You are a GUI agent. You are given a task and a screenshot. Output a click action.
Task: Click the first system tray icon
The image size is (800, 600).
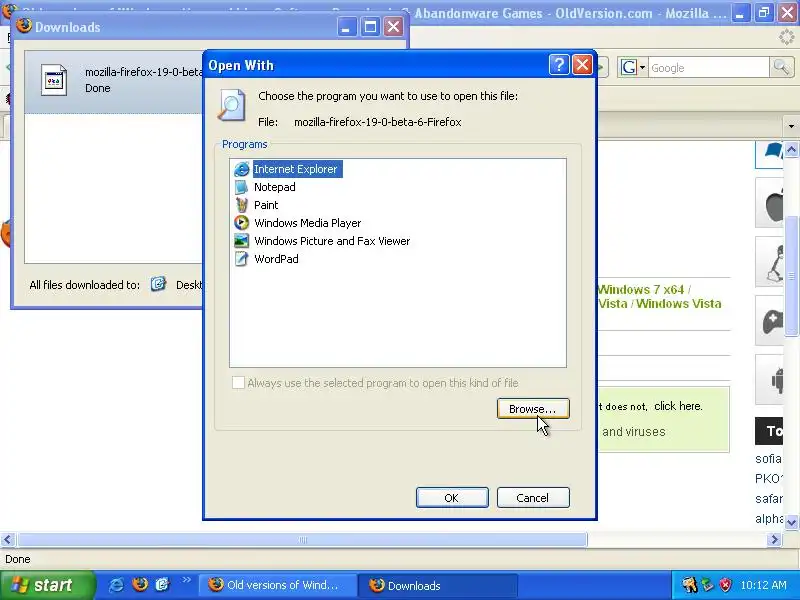tap(689, 585)
